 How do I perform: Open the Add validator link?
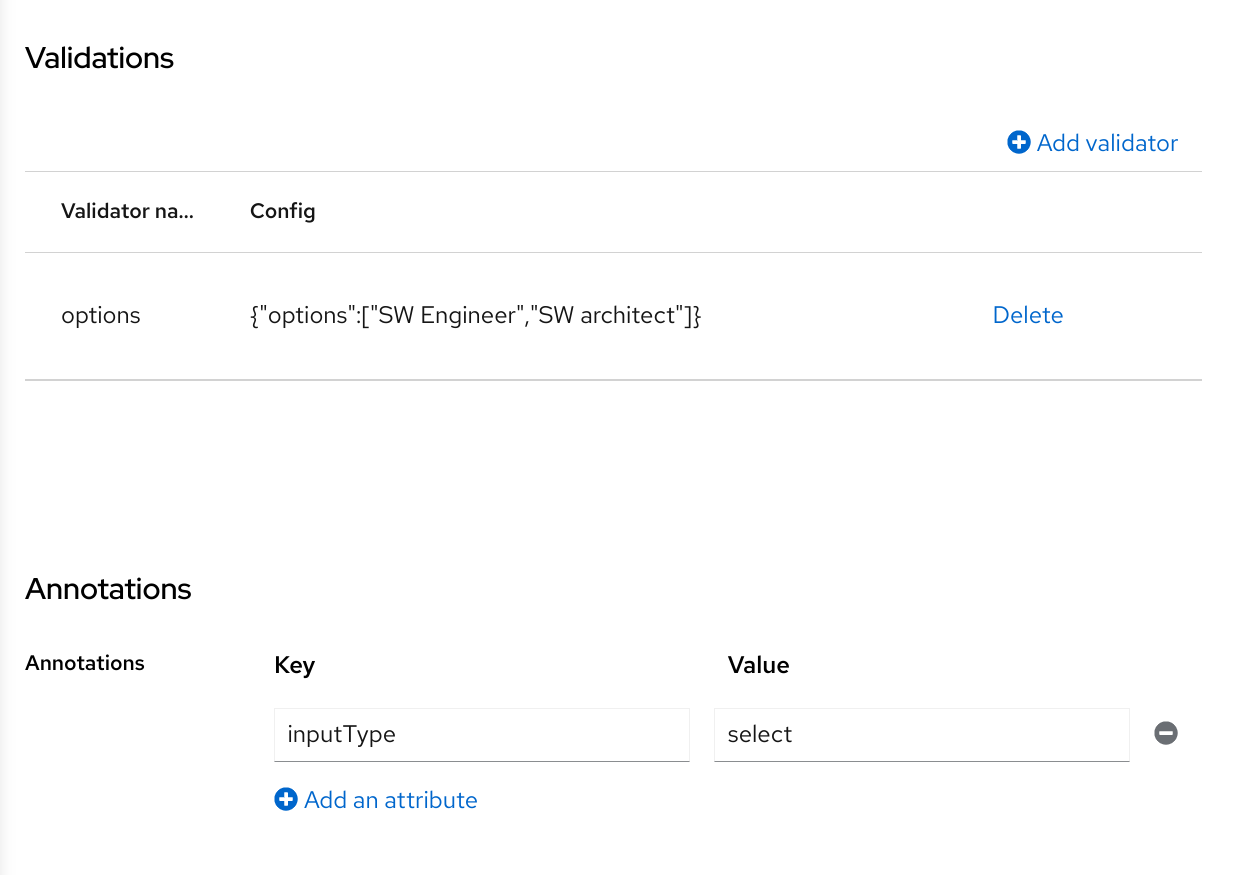[1106, 143]
